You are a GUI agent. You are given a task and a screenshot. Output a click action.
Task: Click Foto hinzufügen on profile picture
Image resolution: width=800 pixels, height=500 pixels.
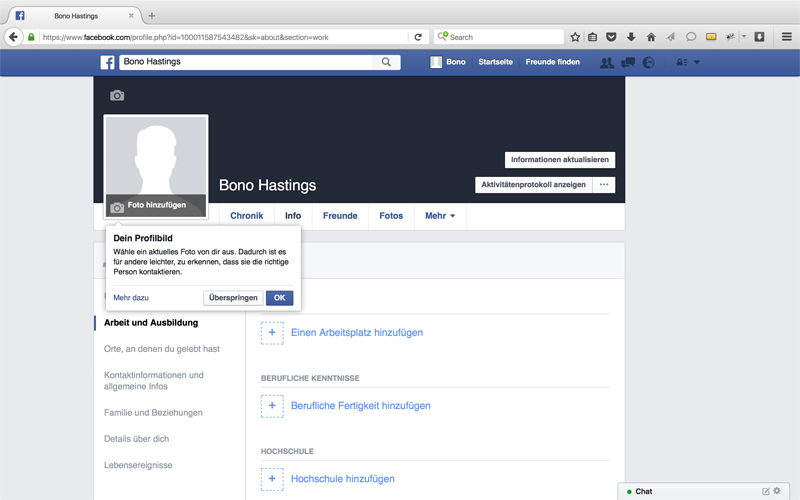tap(156, 205)
